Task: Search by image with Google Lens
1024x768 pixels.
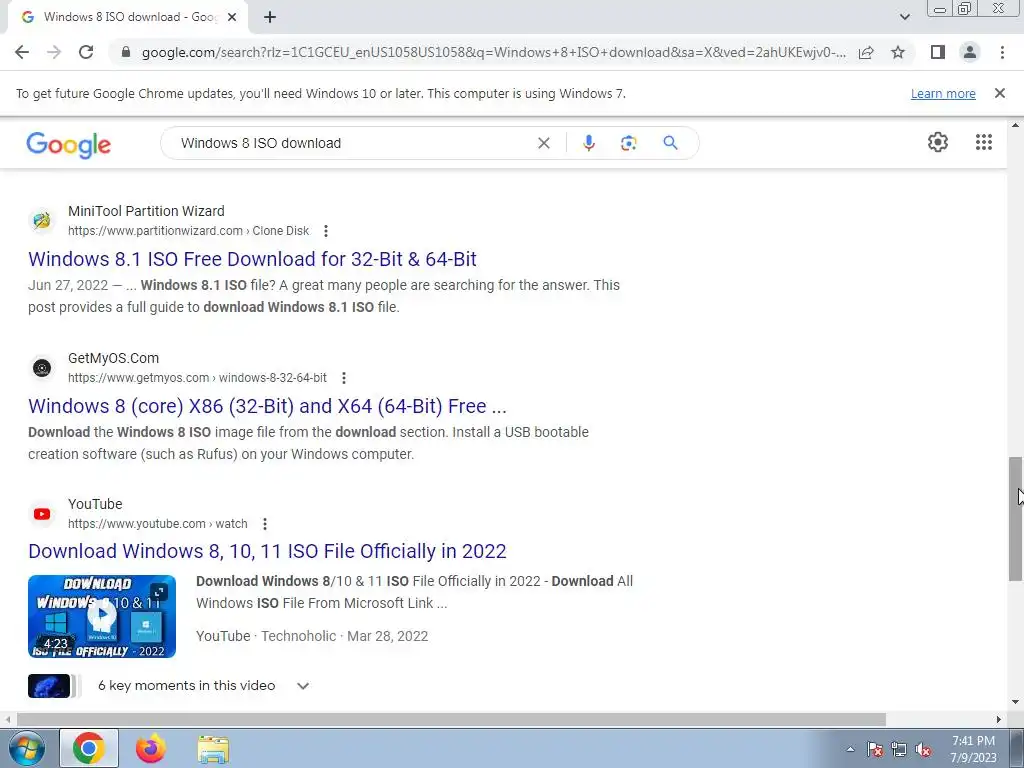Action: point(628,143)
